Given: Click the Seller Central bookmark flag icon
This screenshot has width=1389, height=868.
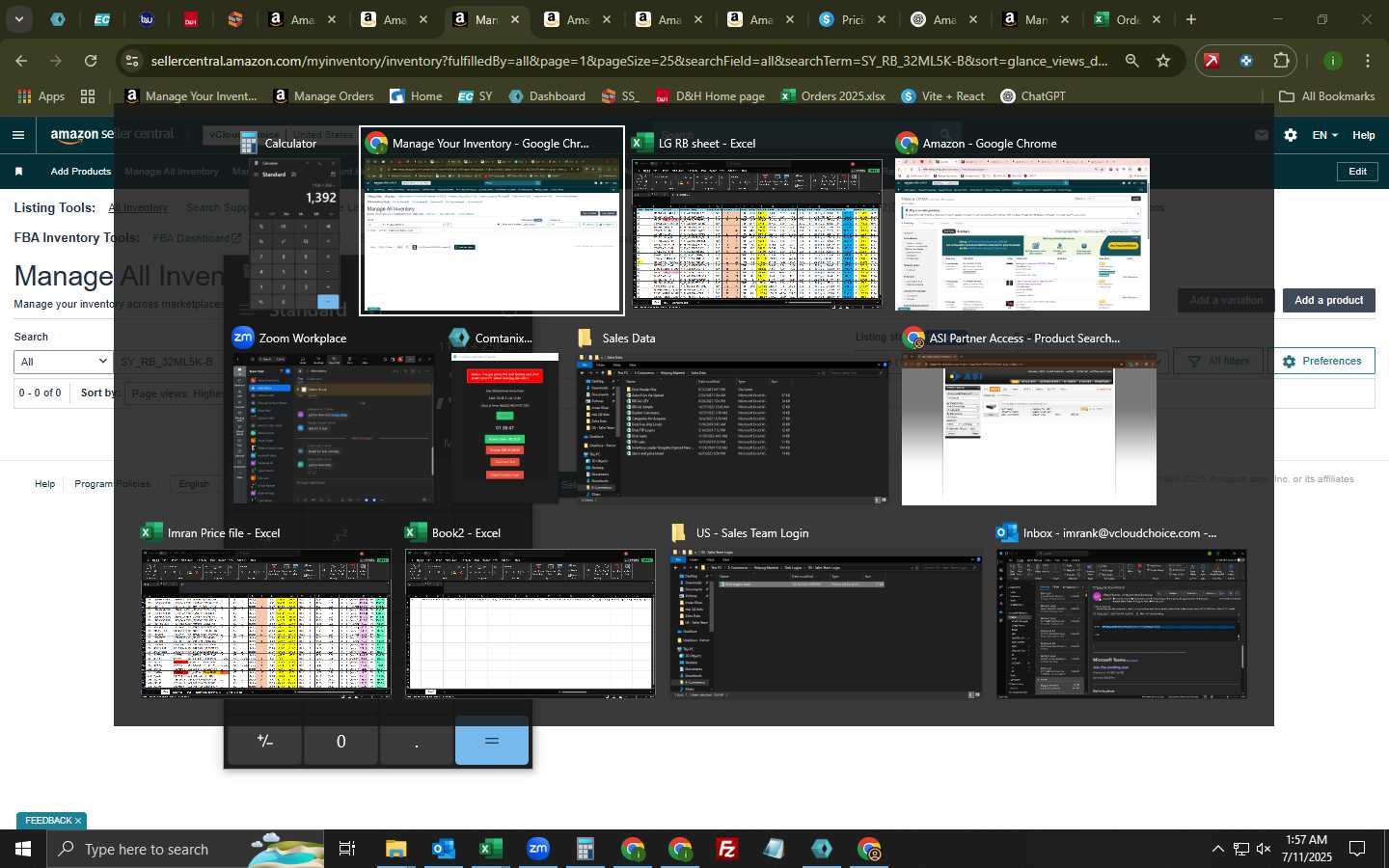Looking at the screenshot, I should (x=18, y=172).
